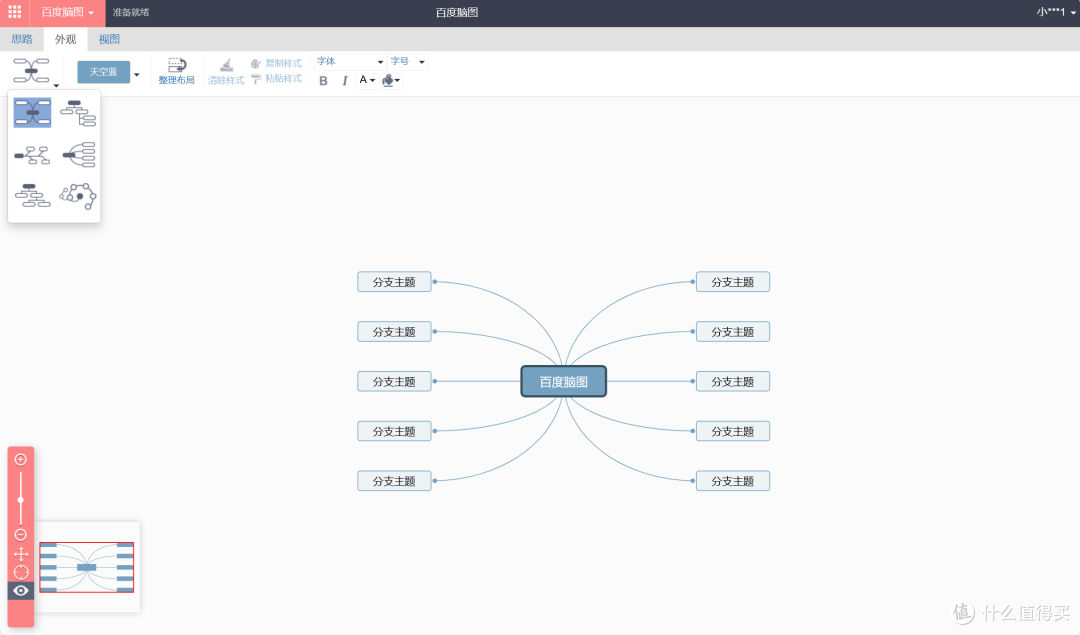
Task: Select the bracket structure layout template
Action: (78, 155)
